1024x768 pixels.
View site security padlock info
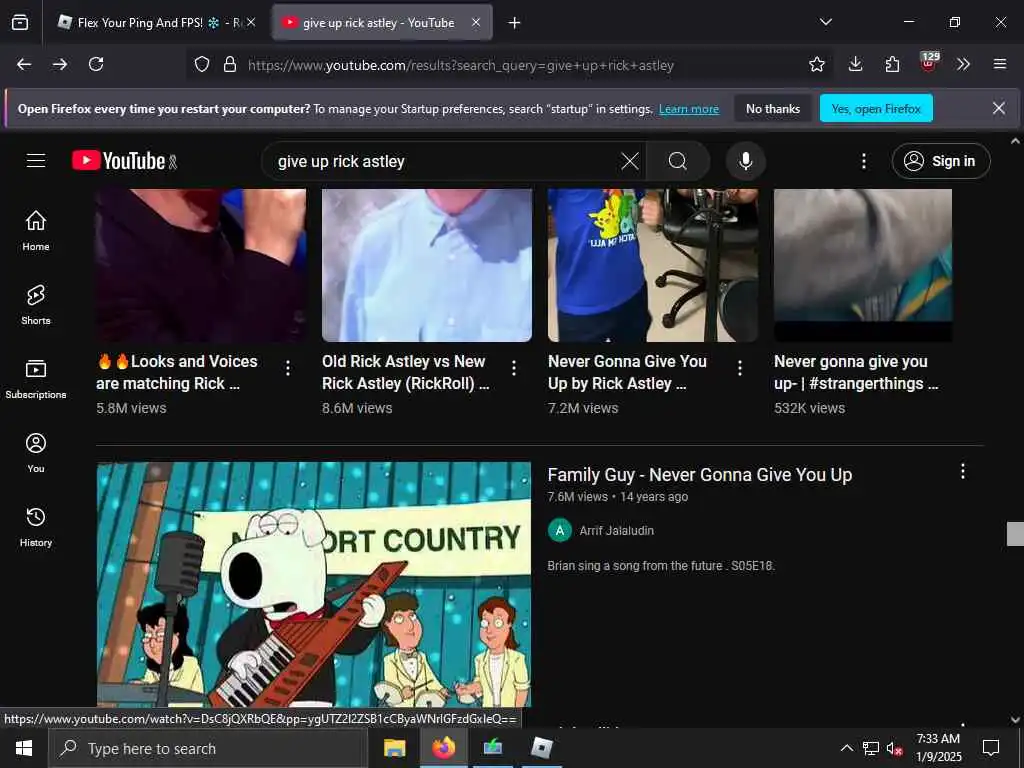pos(230,64)
